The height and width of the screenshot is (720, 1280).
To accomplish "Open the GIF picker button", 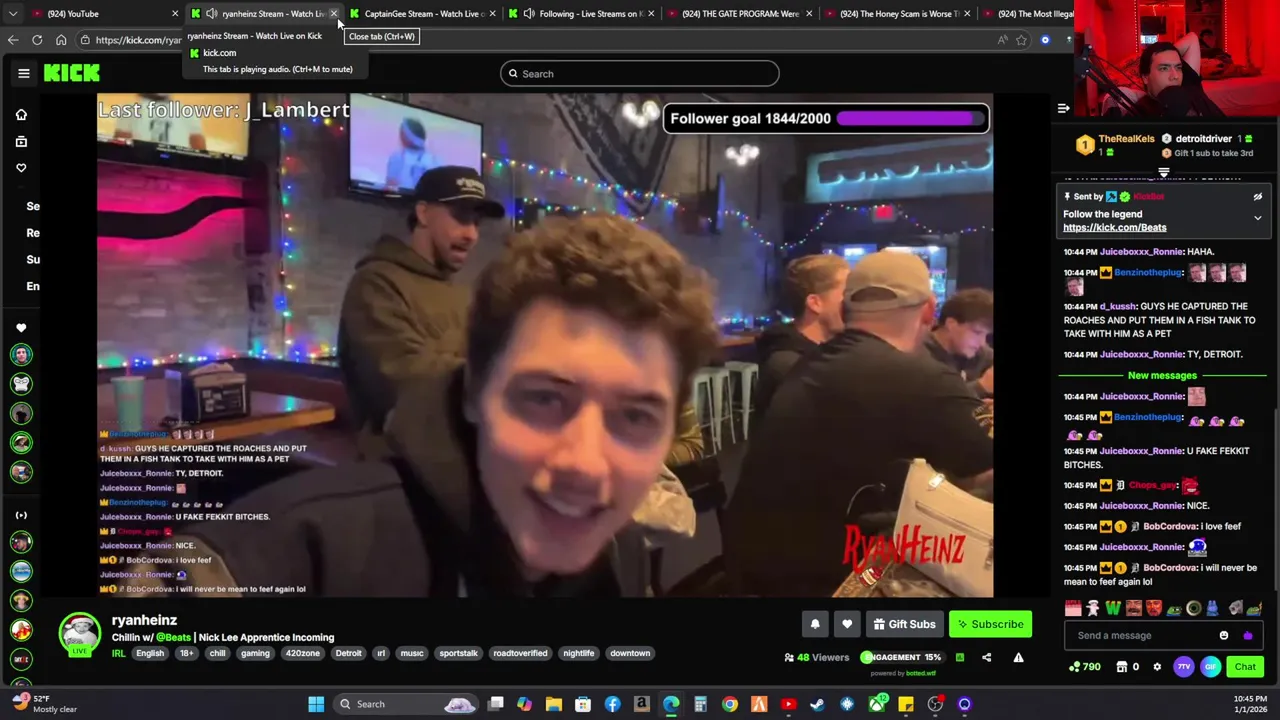I will [x=1210, y=667].
